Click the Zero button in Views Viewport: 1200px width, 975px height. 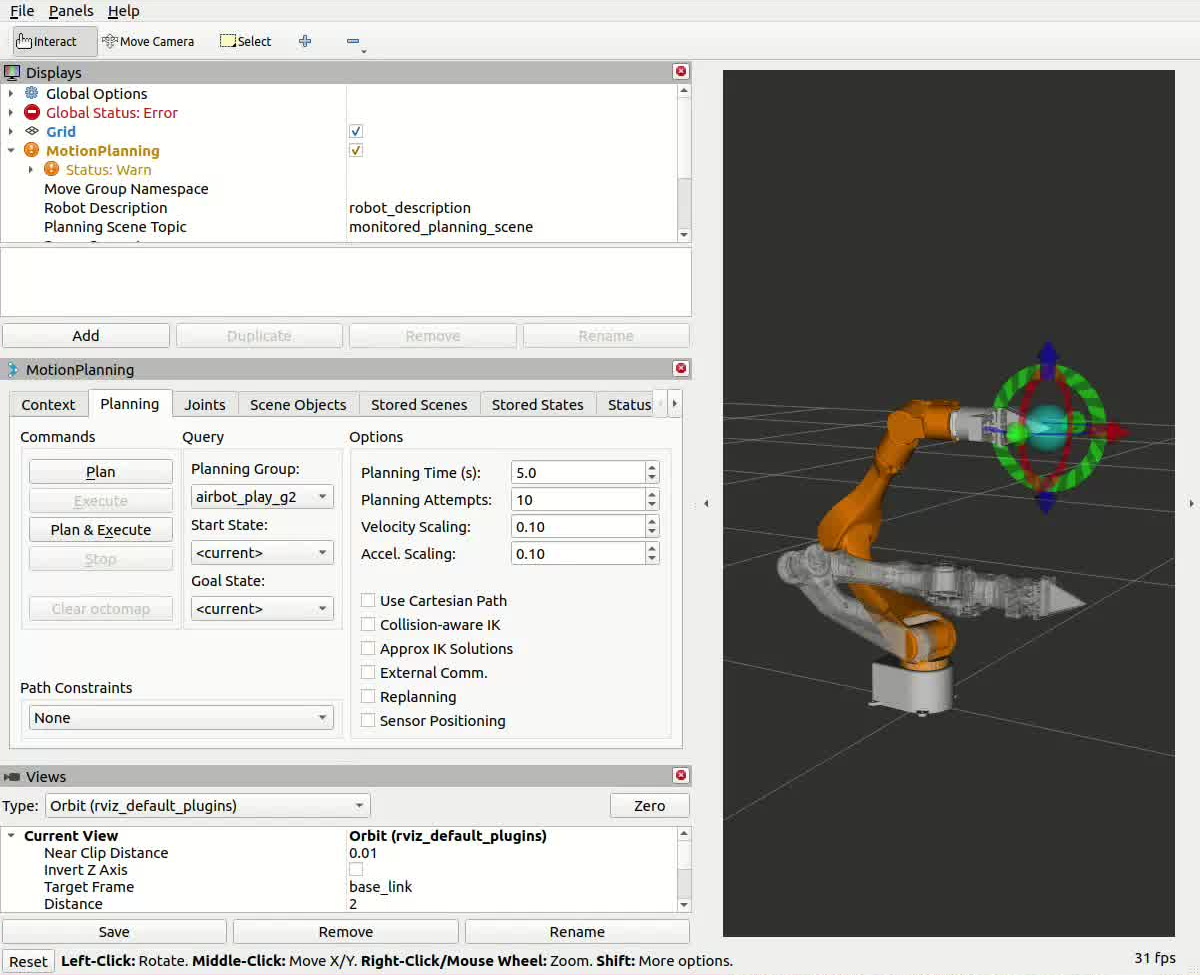(650, 806)
